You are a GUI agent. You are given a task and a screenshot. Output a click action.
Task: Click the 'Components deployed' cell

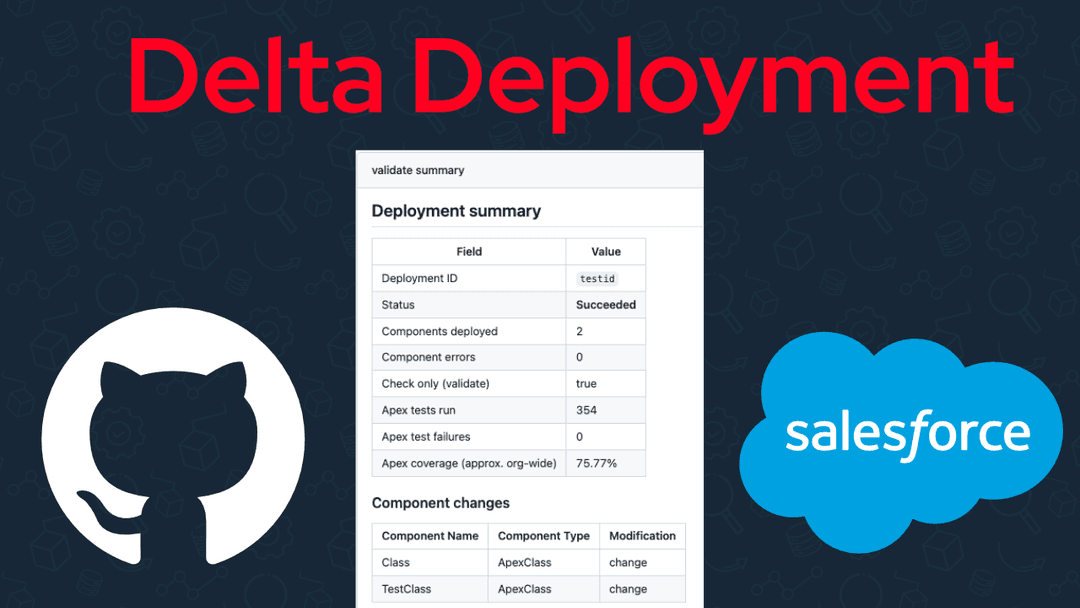469,331
